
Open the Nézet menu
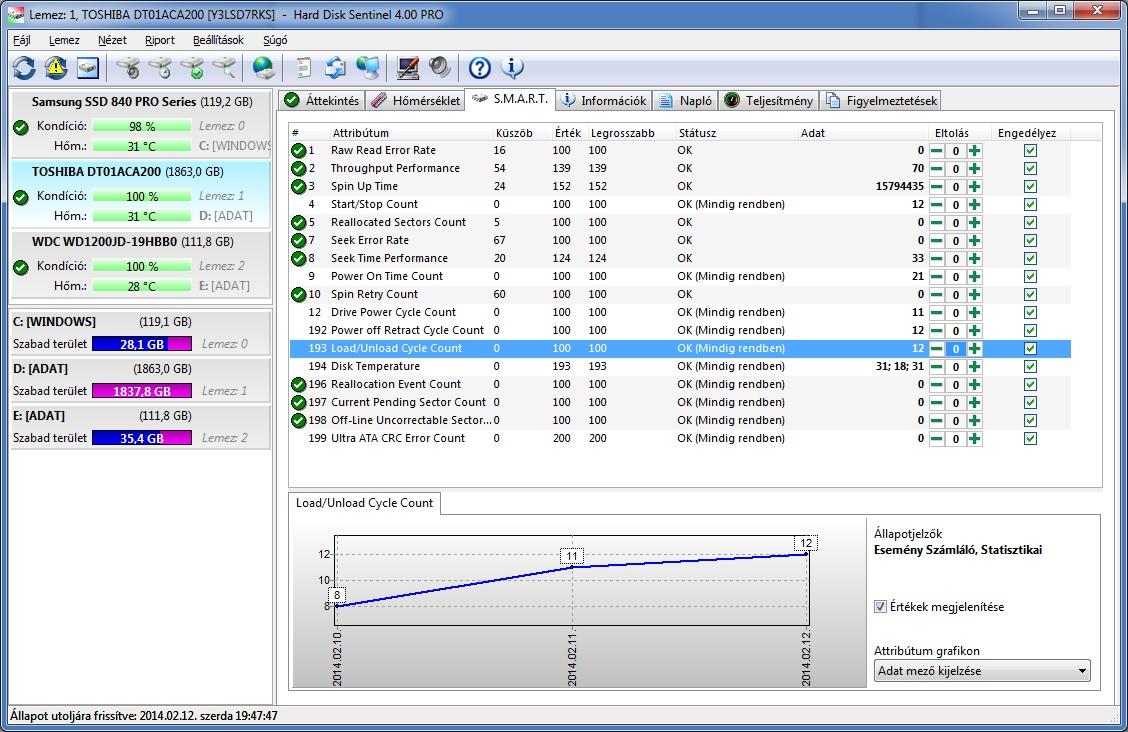[x=112, y=40]
